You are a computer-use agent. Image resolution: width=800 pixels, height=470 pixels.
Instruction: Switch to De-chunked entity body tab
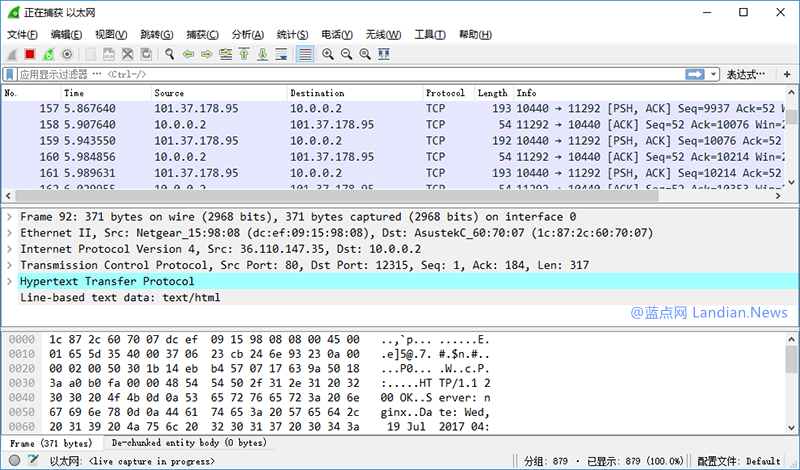[189, 443]
